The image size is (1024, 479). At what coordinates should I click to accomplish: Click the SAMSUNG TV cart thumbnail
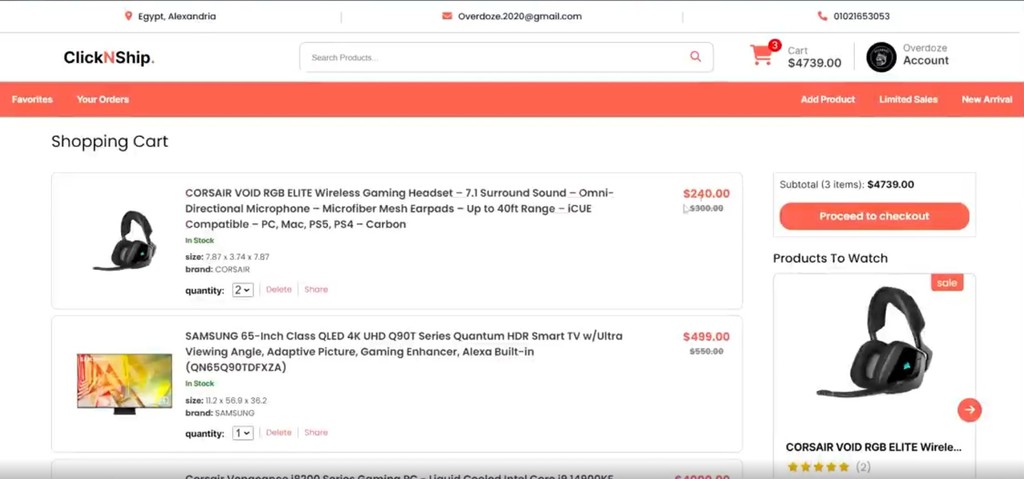(125, 384)
